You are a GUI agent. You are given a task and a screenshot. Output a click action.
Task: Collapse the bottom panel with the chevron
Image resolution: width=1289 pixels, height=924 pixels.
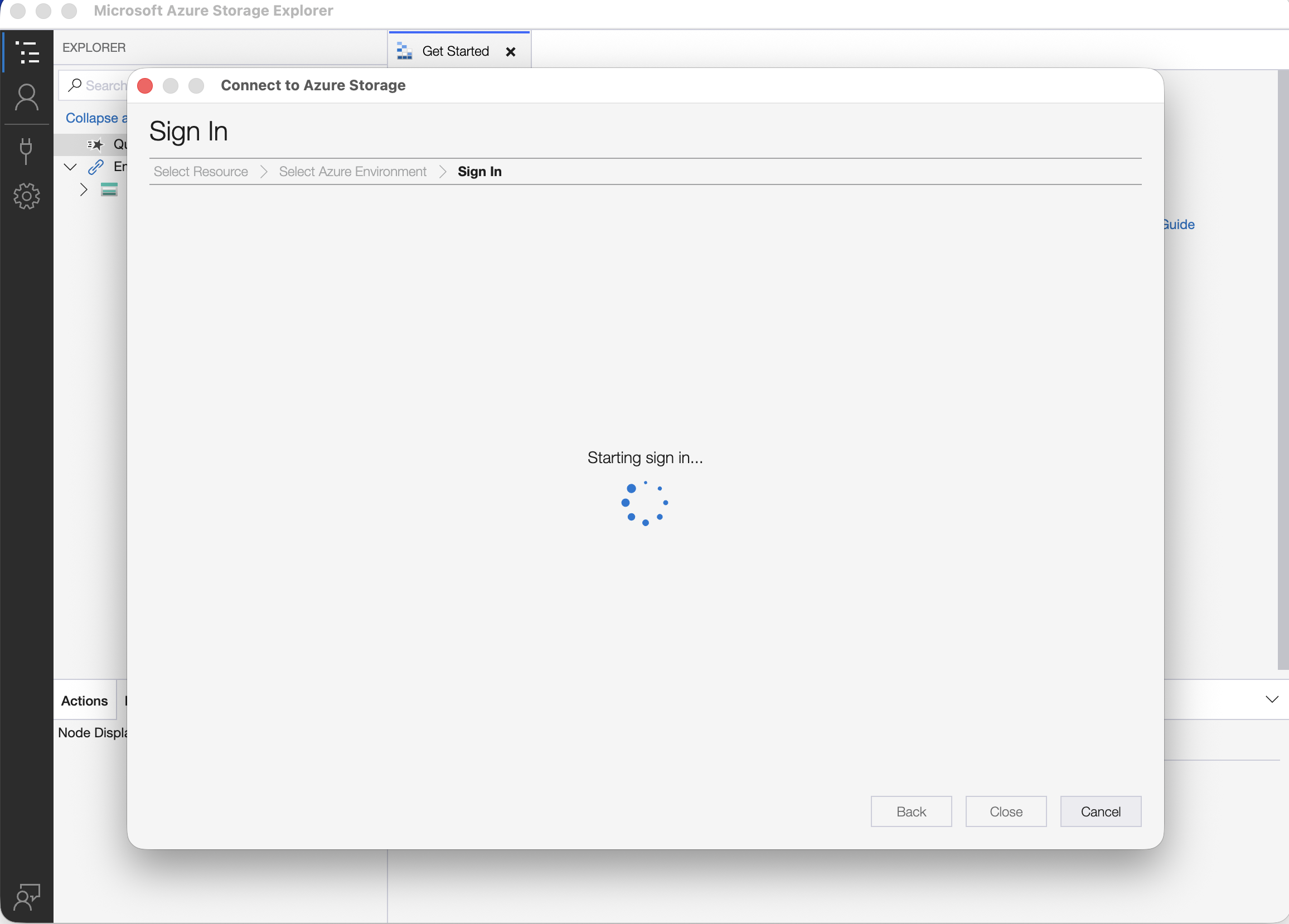point(1272,699)
